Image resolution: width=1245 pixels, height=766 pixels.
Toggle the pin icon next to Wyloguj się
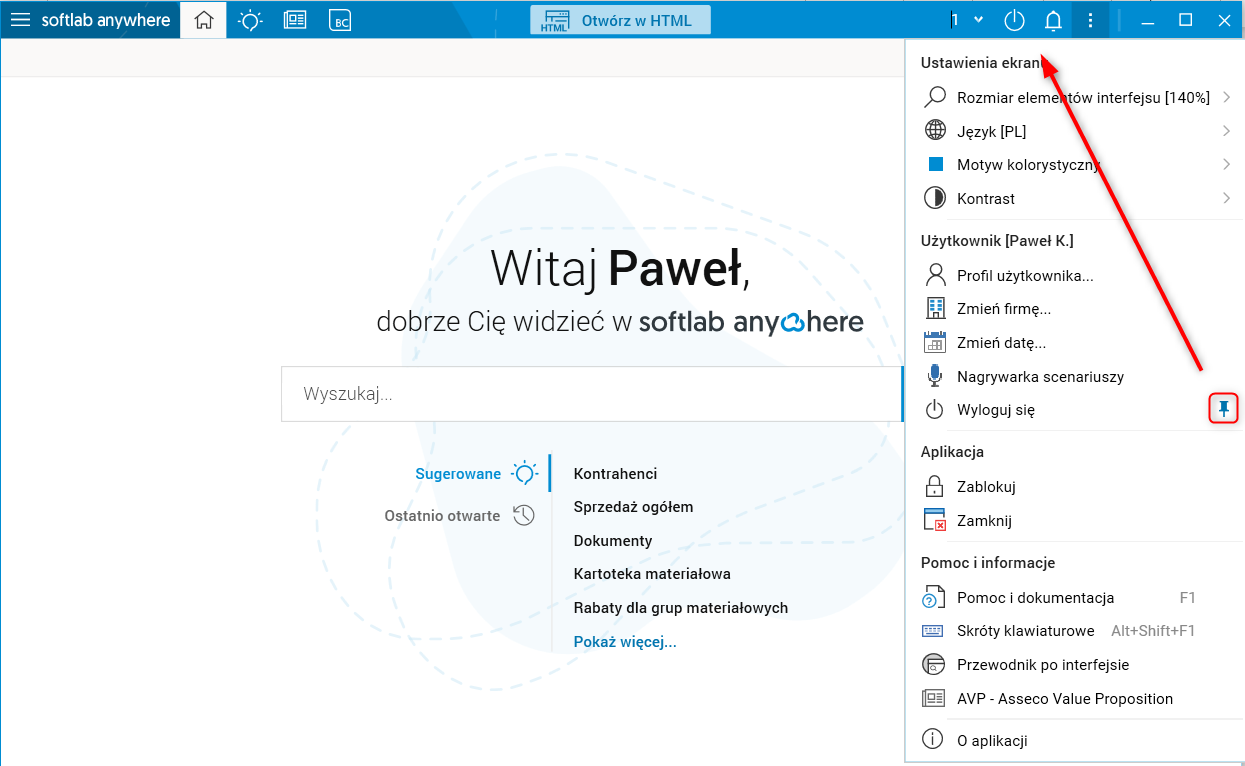tap(1224, 408)
